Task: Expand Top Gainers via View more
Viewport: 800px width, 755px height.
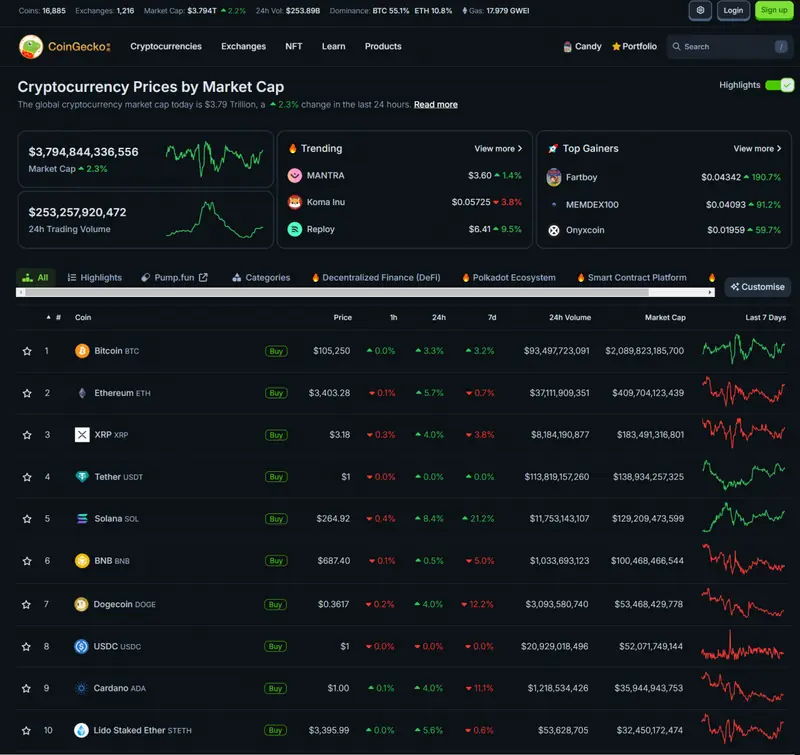Action: 757,148
